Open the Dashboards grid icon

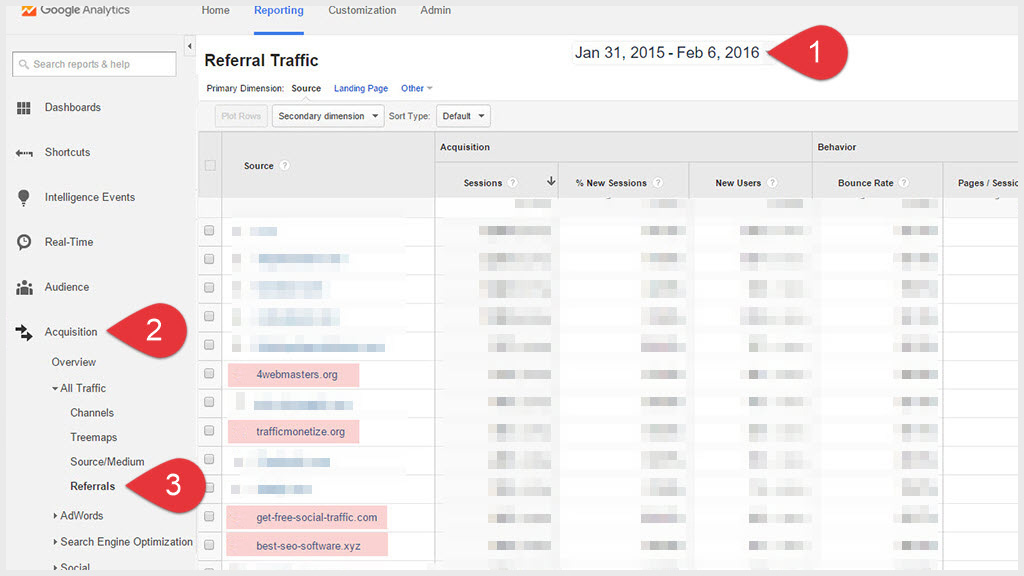(x=24, y=108)
